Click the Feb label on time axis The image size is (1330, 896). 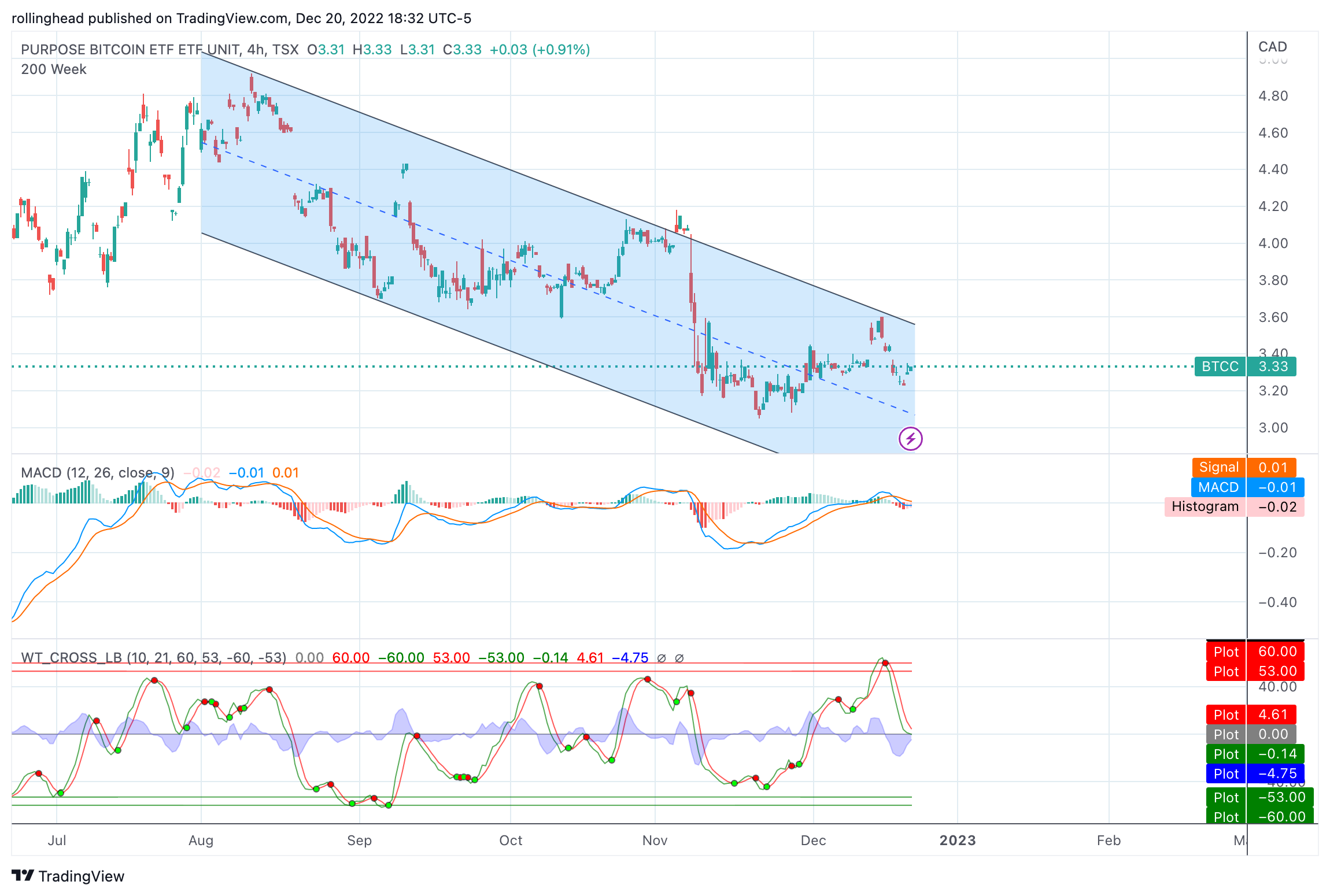click(x=1109, y=841)
